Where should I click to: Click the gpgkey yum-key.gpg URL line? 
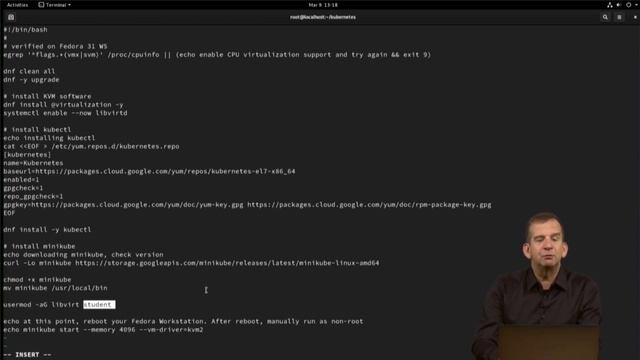(x=247, y=204)
